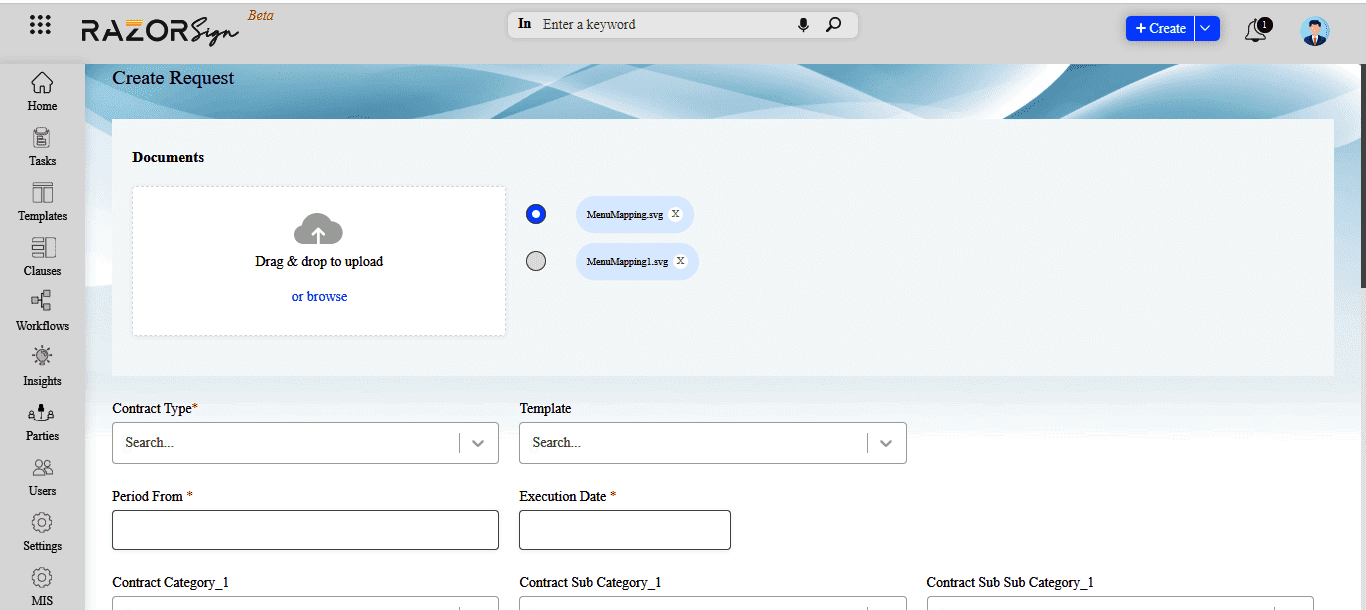The height and width of the screenshot is (610, 1366).
Task: Click the Period From date field
Action: coord(305,530)
